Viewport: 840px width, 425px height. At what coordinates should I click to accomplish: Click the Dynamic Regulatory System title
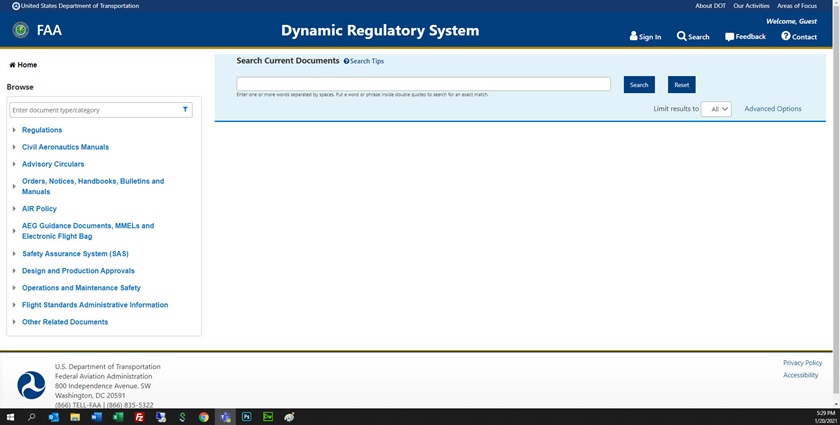click(380, 31)
